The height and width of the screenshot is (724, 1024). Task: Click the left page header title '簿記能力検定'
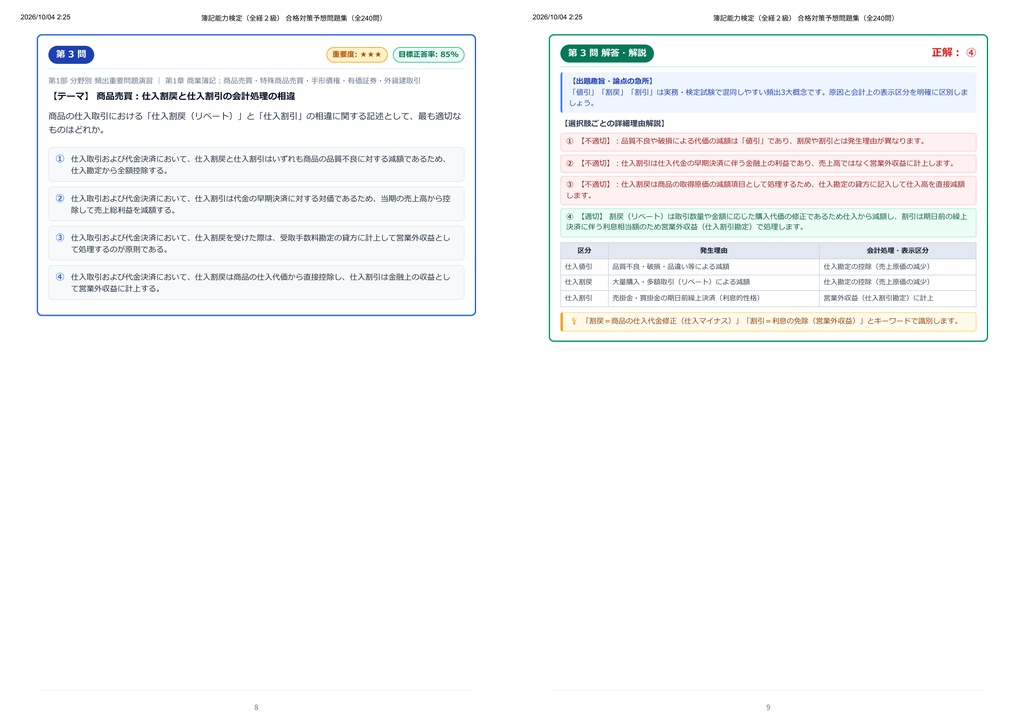(x=291, y=18)
